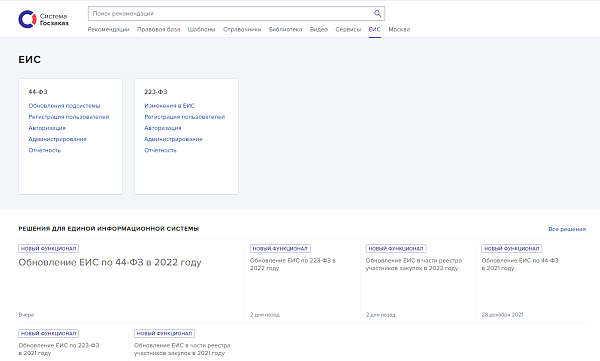The image size is (600, 361).
Task: Open Регистрация пользователей under 44-ФЗ
Action: pos(69,117)
